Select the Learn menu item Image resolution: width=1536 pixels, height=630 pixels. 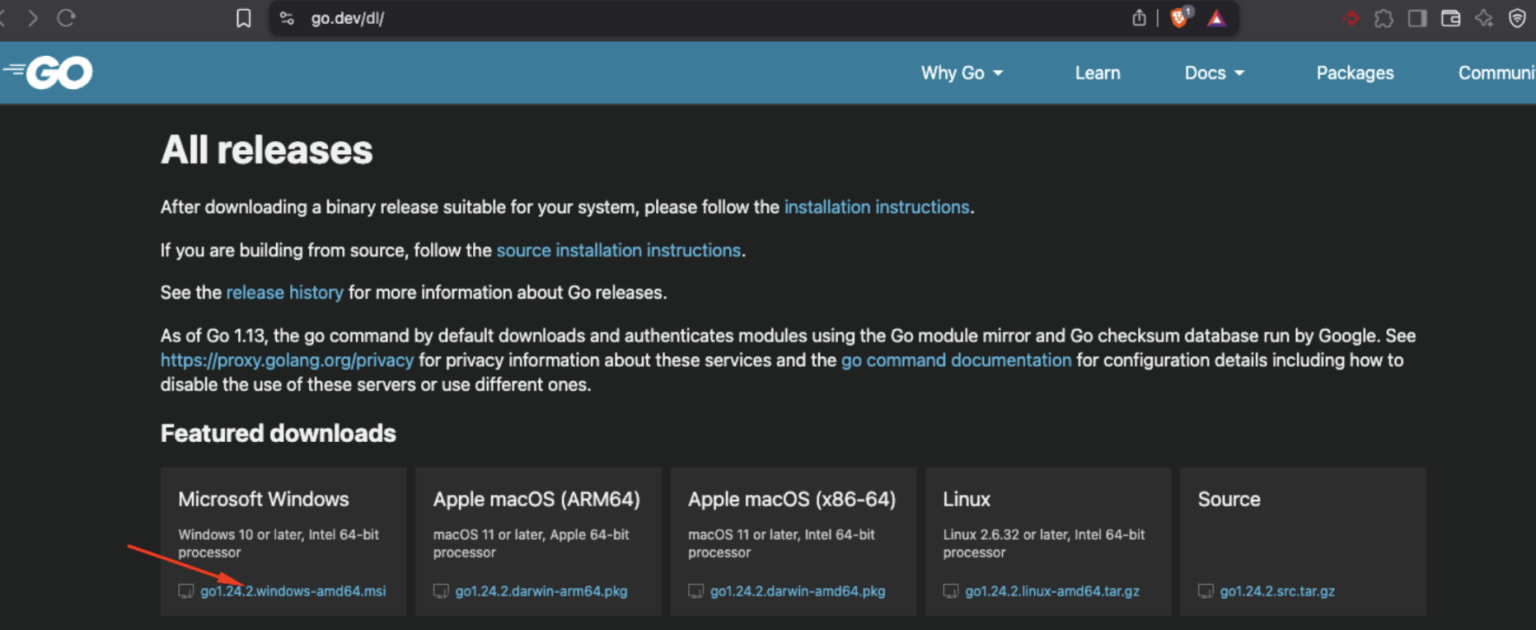point(1097,72)
